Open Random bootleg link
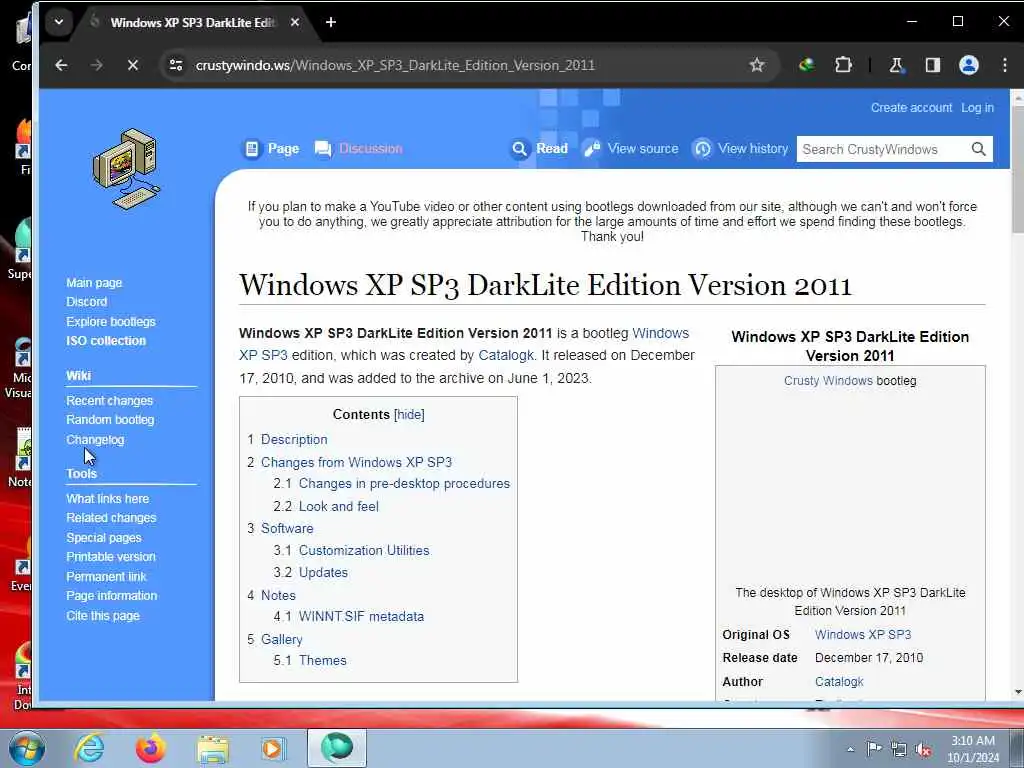Screen dimensions: 1024x768 click(110, 420)
